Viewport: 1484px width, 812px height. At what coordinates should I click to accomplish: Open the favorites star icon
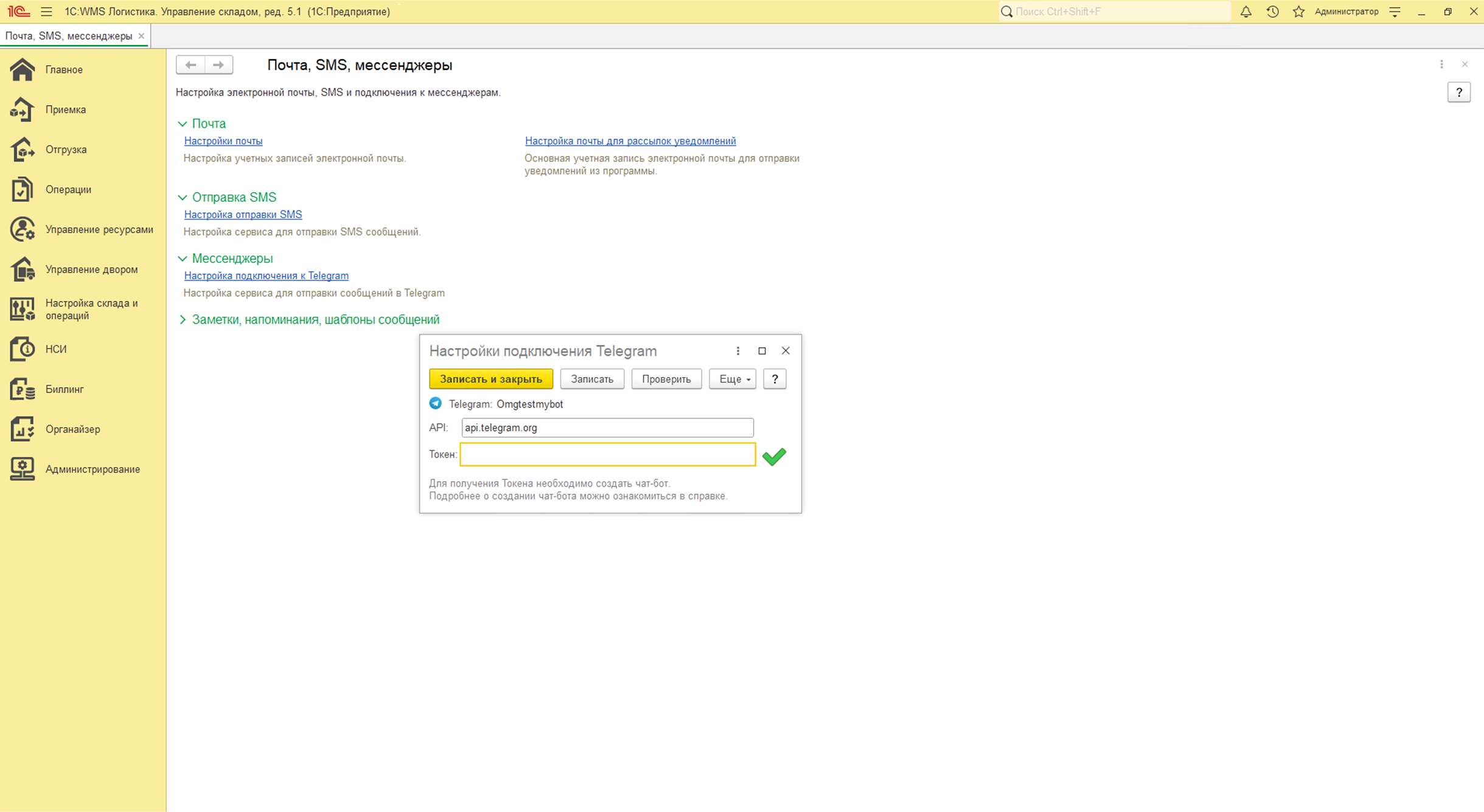(1298, 12)
